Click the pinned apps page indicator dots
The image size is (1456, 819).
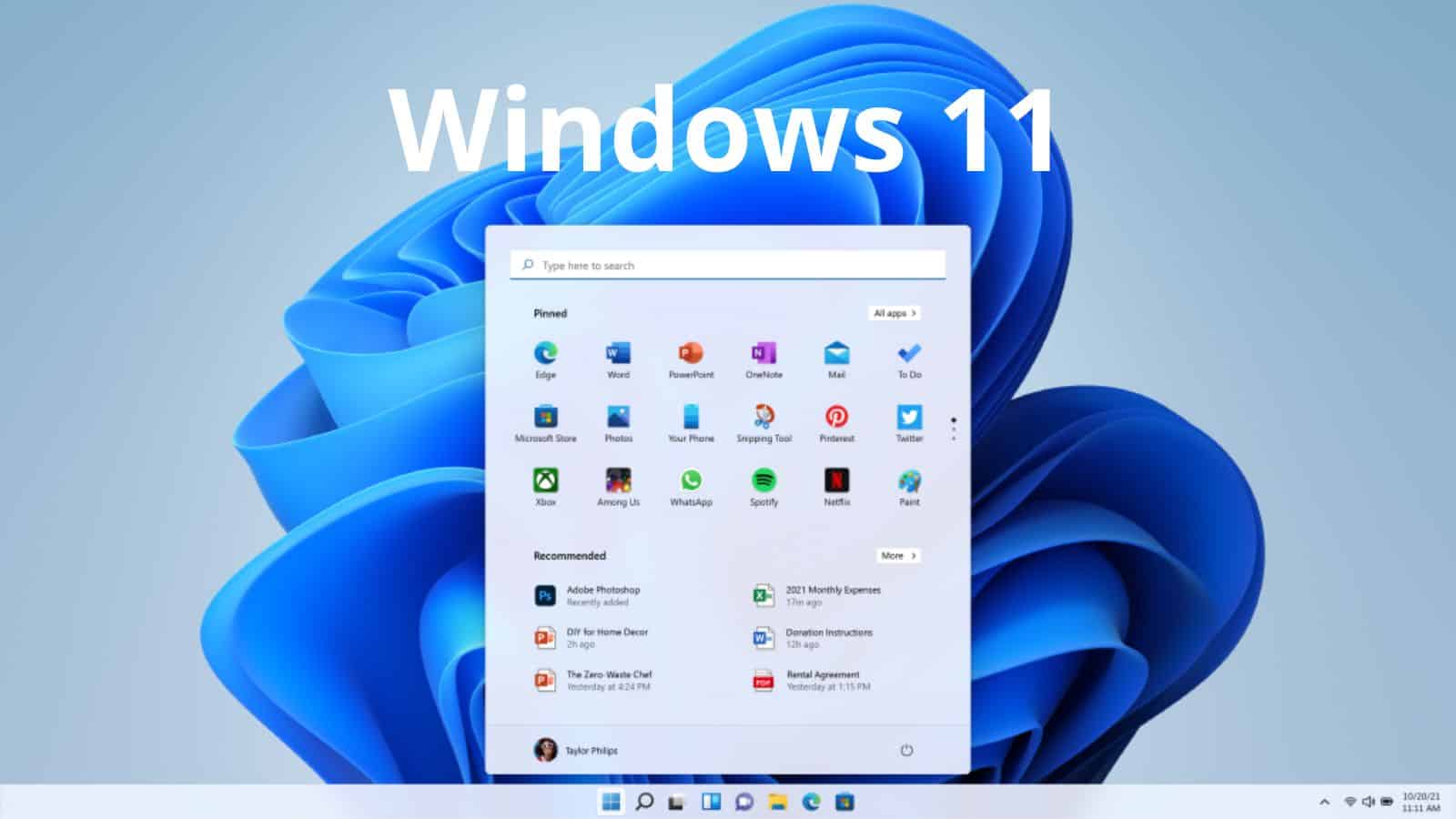click(954, 430)
